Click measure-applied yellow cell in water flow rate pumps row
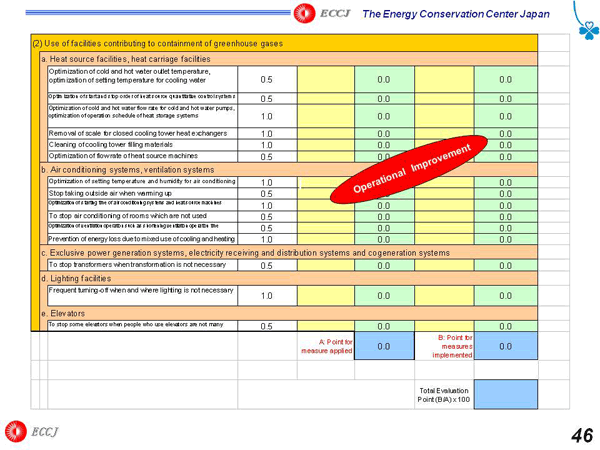Image resolution: width=600 pixels, height=450 pixels. point(326,116)
